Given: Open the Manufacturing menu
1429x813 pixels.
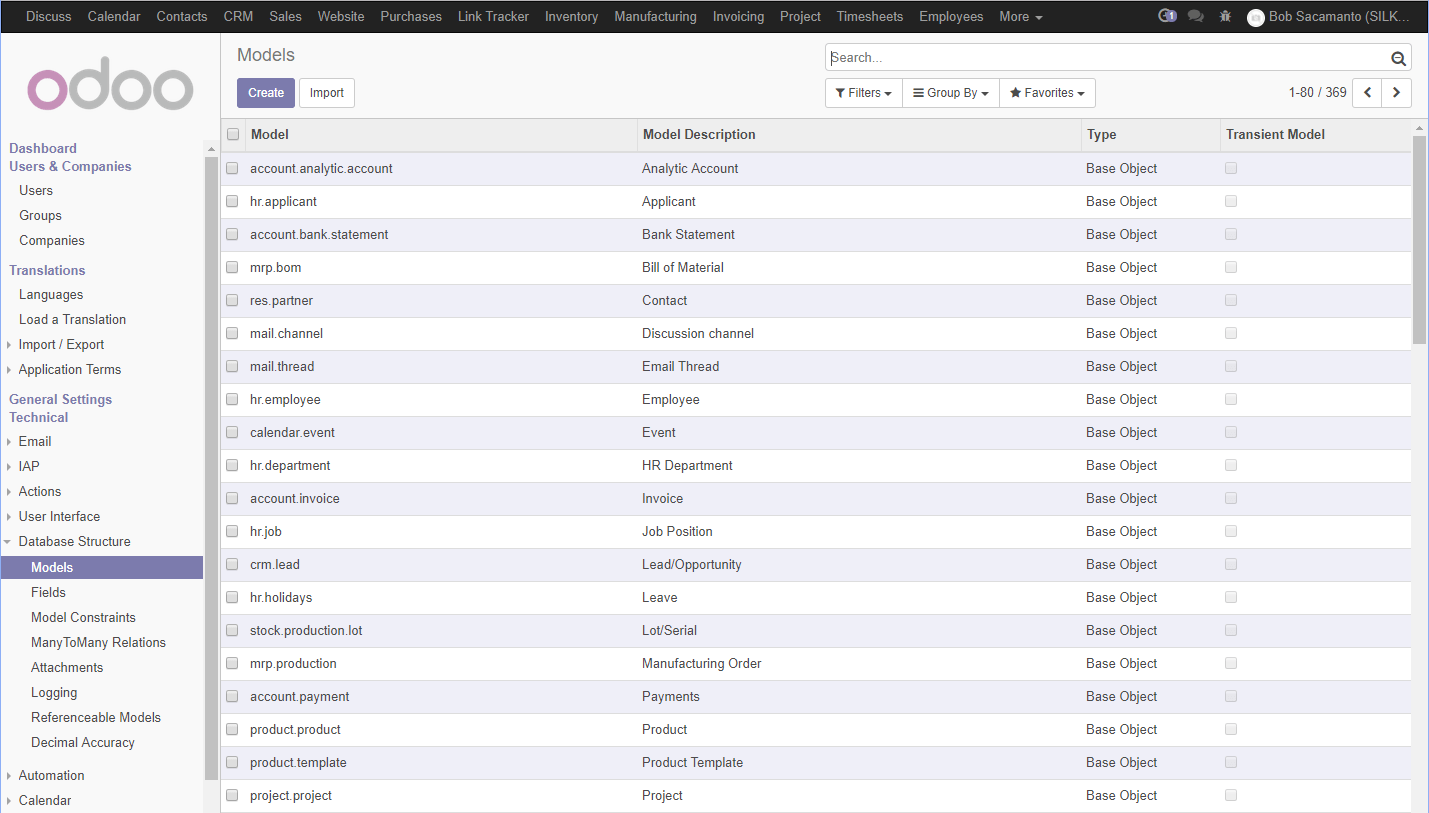Looking at the screenshot, I should [x=656, y=16].
